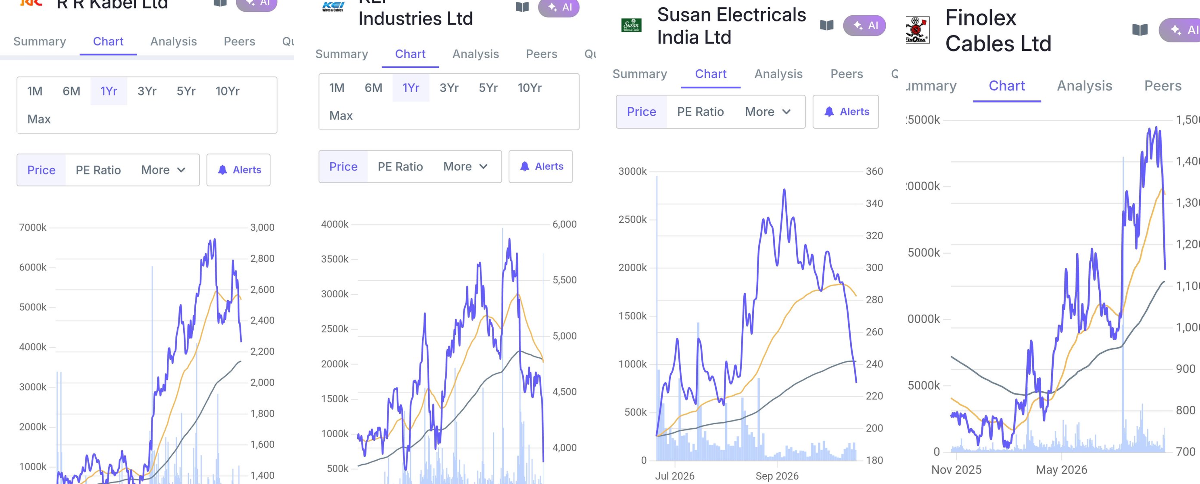Click the Finolex Cables company logo

[920, 30]
